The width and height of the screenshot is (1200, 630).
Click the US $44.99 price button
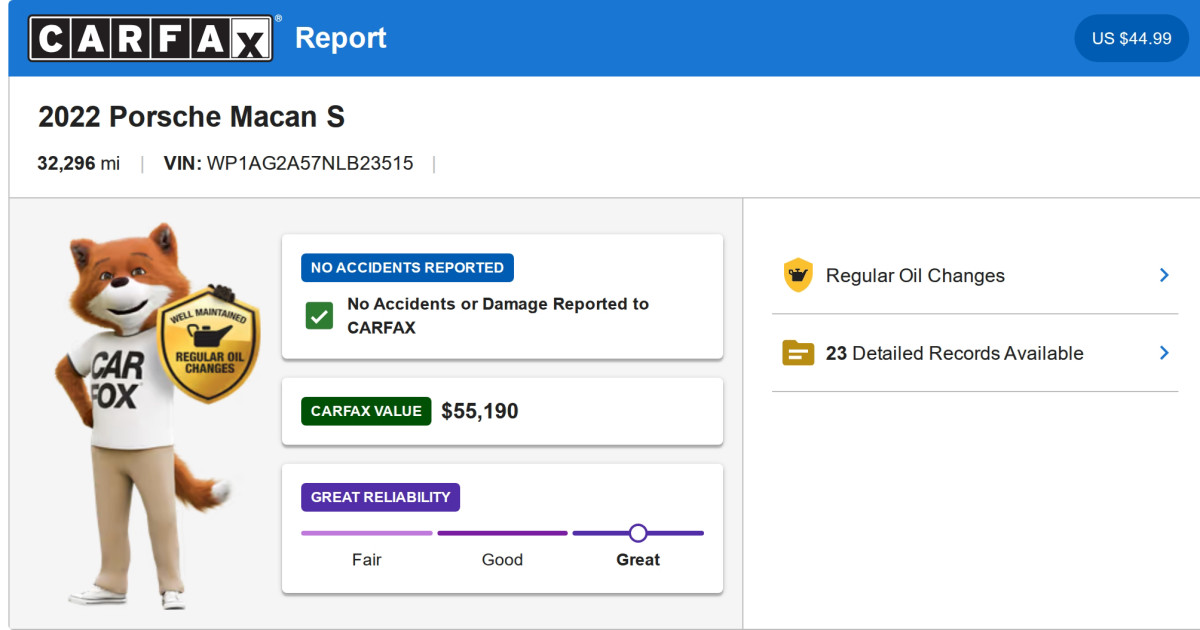tap(1131, 38)
